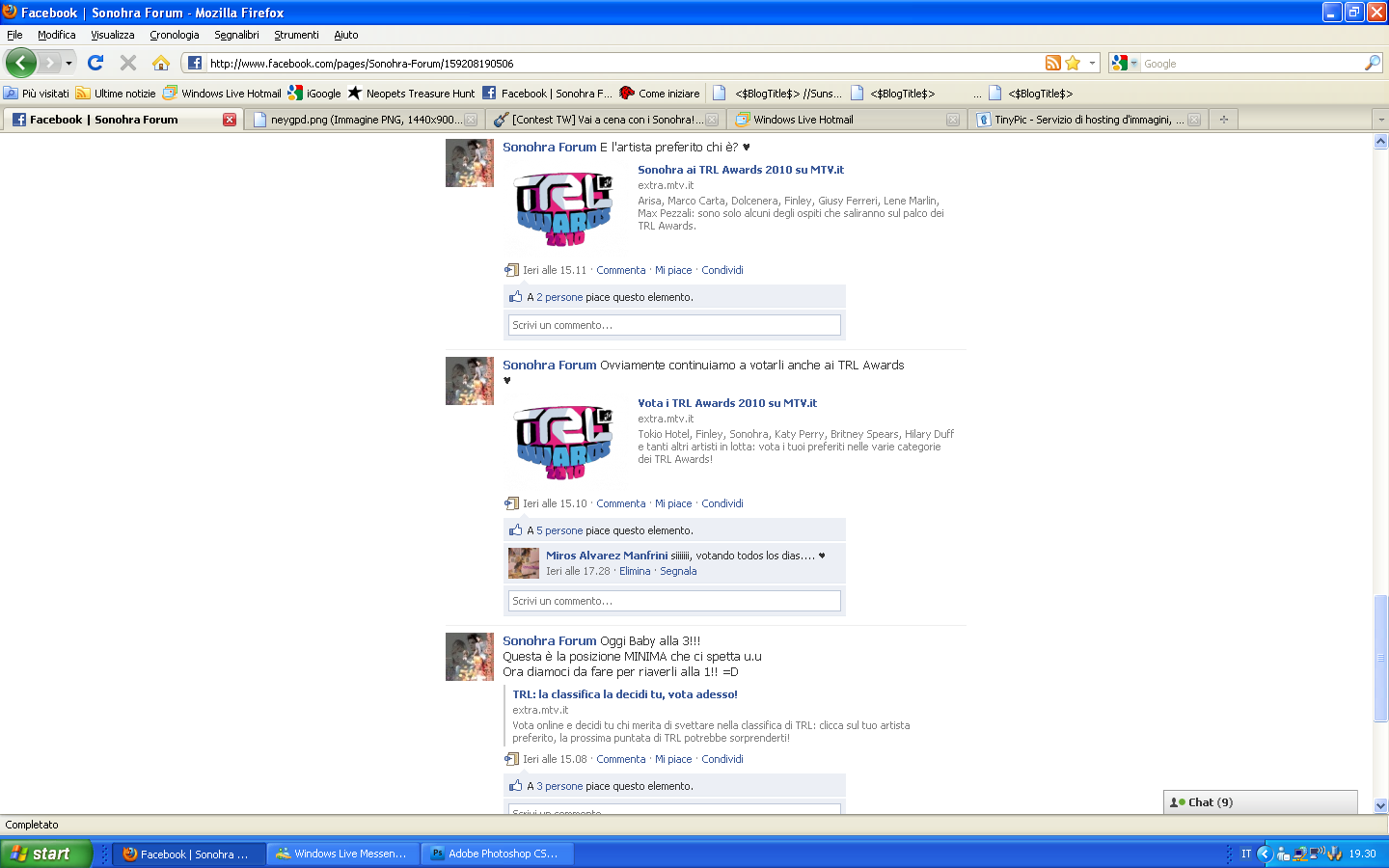
Task: Open the Aiuto menu
Action: point(346,35)
